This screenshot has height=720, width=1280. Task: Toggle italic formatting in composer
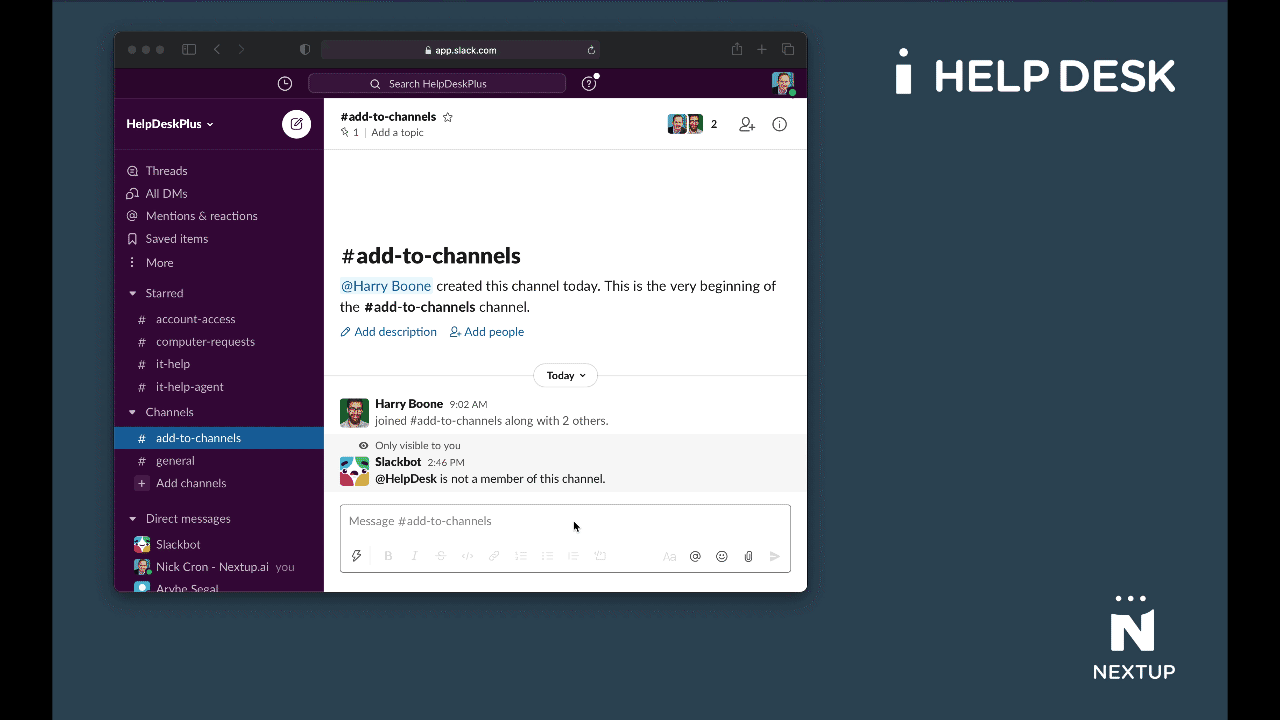point(414,556)
